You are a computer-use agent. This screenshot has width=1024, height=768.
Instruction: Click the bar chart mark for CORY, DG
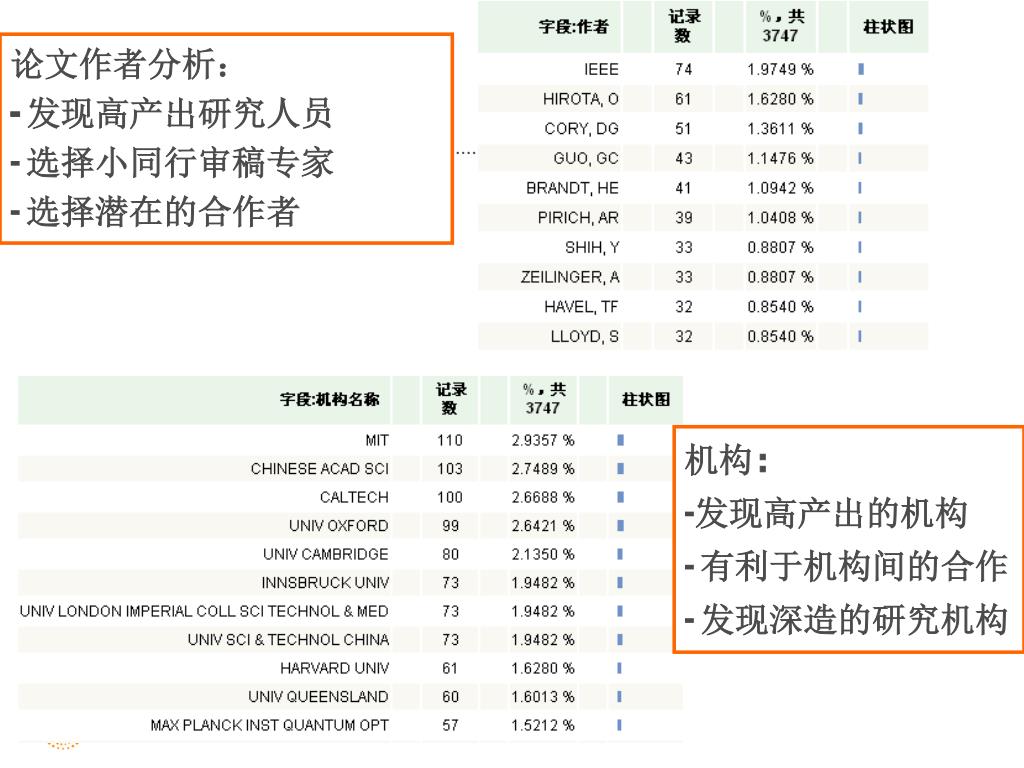tap(860, 129)
